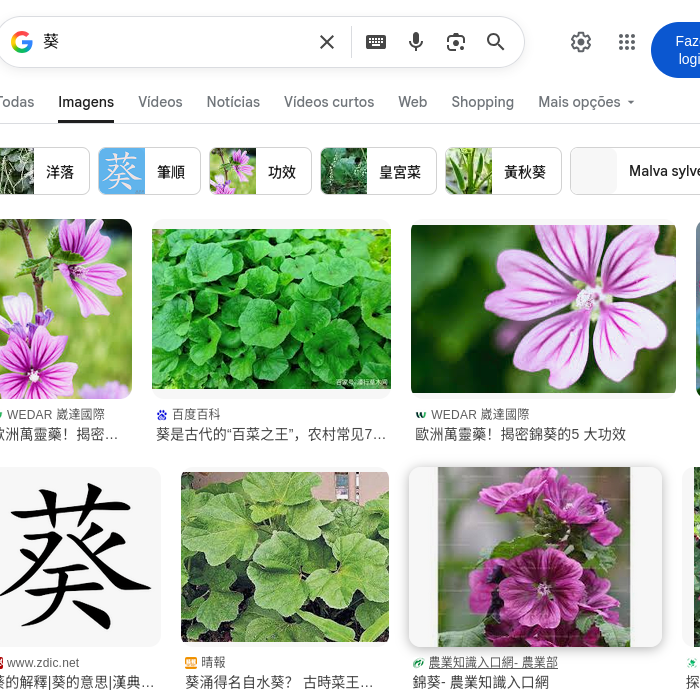Select the 黃秋葵 filter chip
The image size is (700, 698).
point(503,171)
